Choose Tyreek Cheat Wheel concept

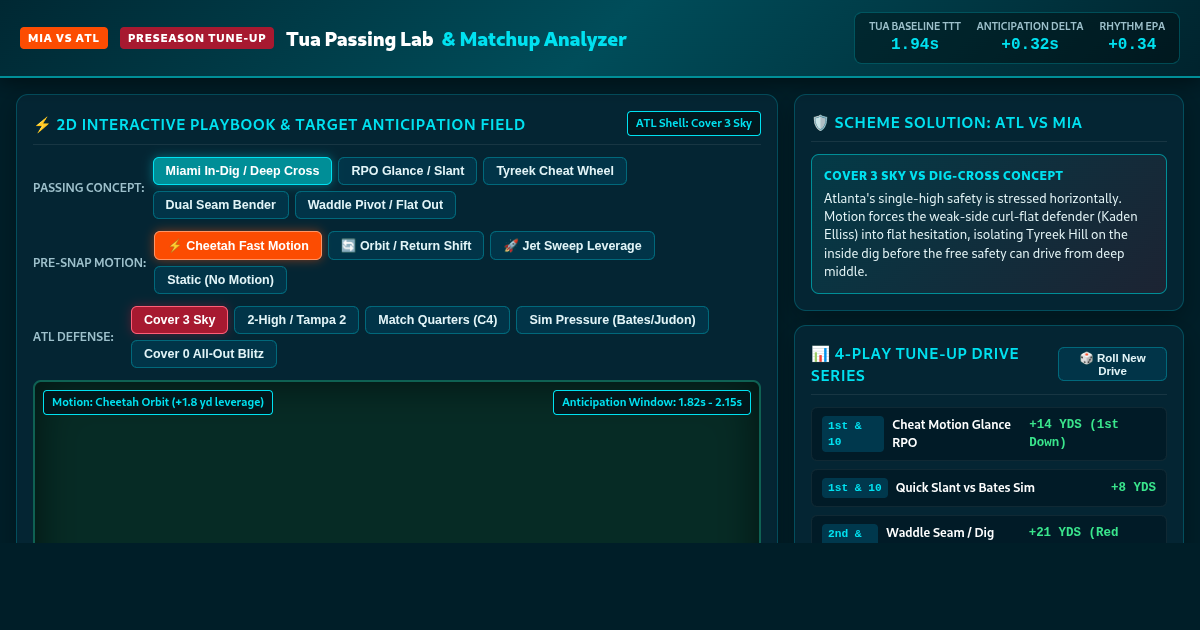[555, 171]
